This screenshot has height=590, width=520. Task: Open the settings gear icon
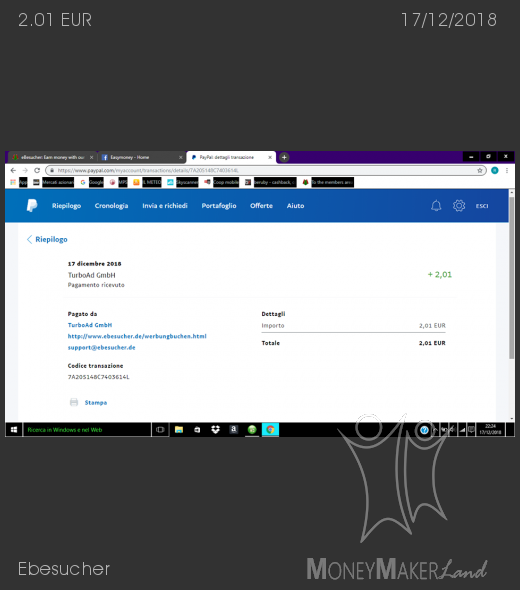tap(459, 205)
